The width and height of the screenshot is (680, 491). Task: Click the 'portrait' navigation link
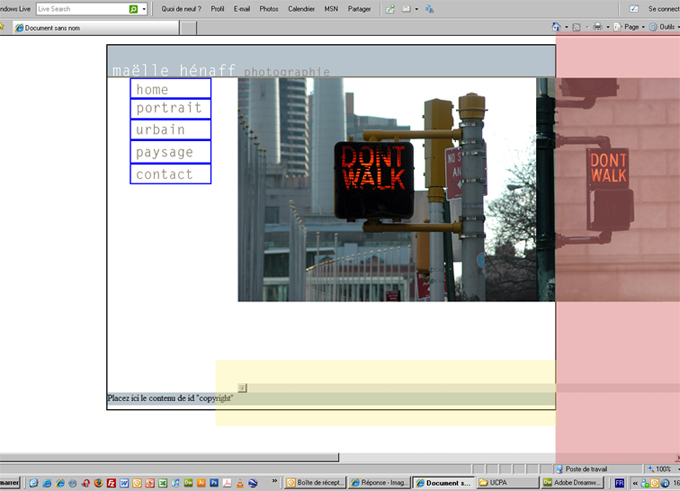(170, 108)
